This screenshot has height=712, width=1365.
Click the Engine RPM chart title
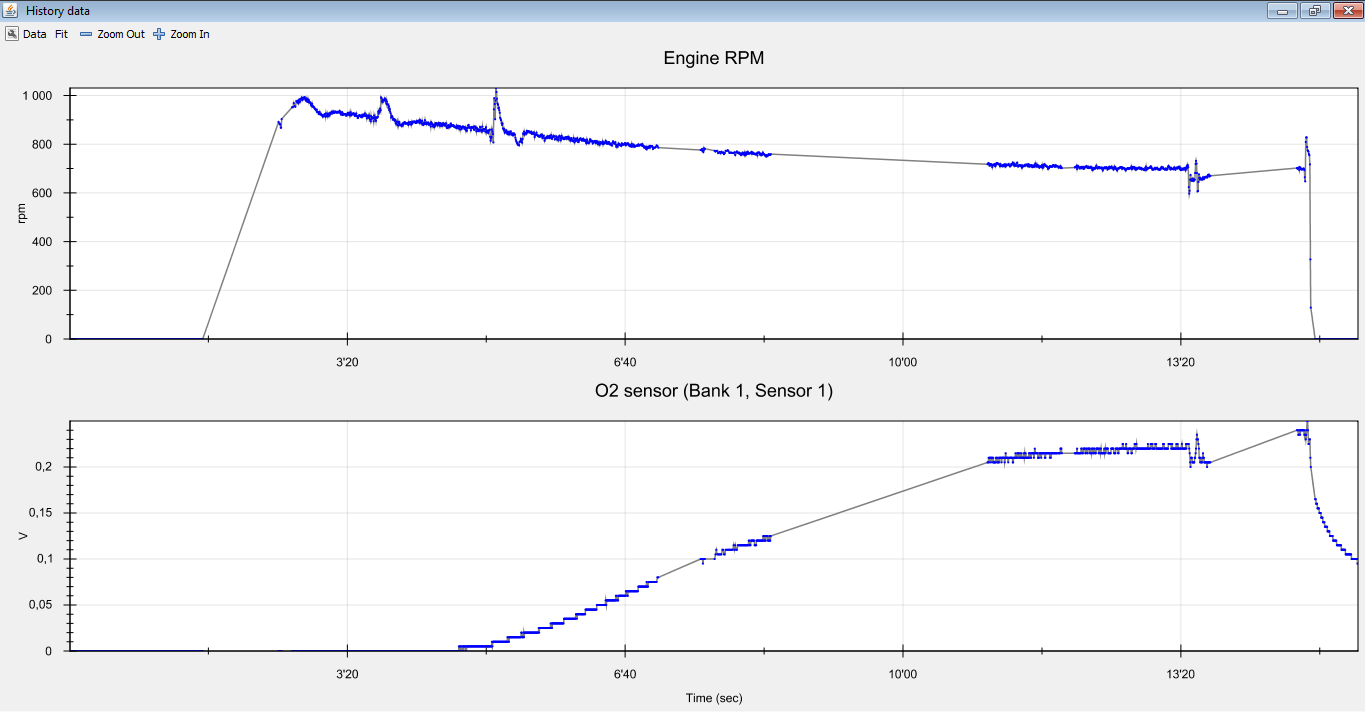[713, 58]
